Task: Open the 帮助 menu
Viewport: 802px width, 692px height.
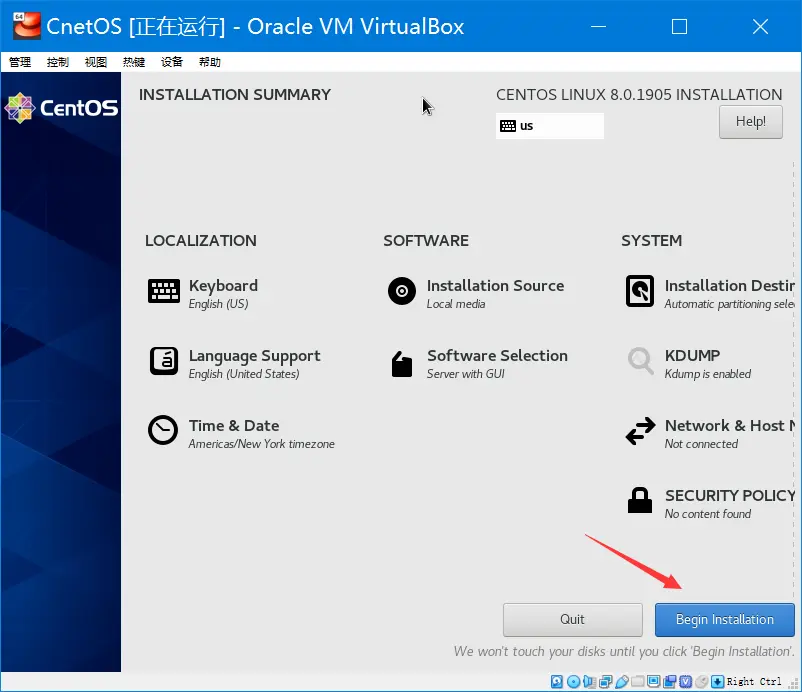Action: pos(210,62)
